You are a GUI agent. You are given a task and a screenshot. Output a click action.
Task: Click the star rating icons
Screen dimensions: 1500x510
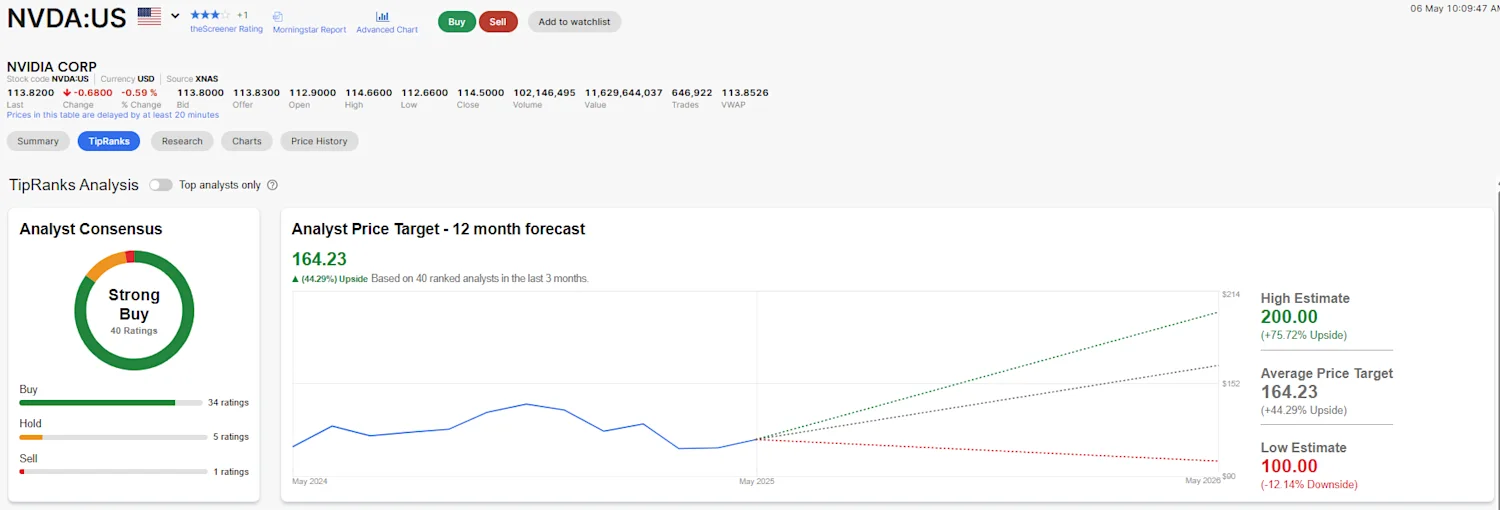[210, 15]
